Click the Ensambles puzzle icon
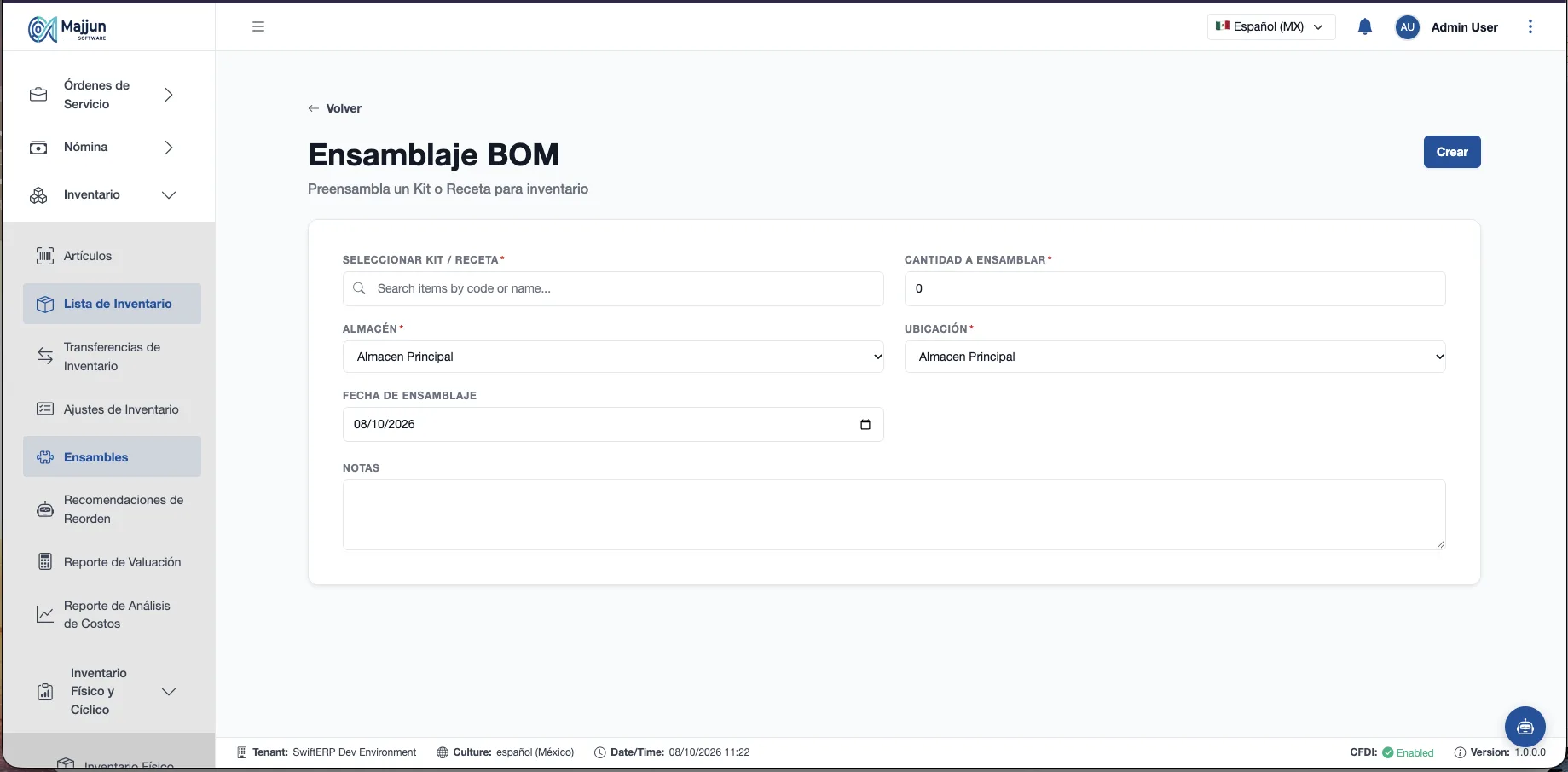1568x772 pixels. tap(45, 457)
